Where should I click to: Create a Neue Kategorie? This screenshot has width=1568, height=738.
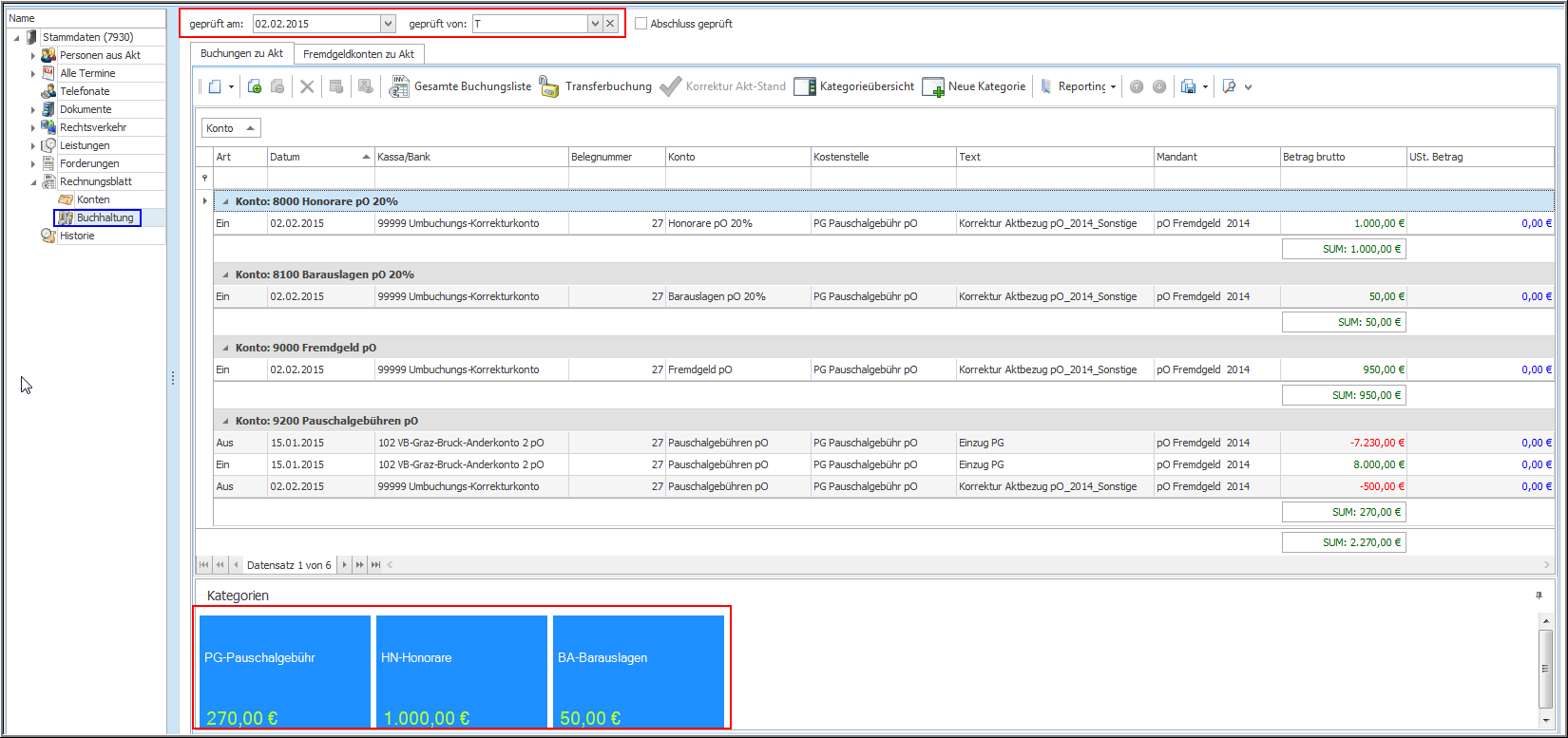tap(974, 86)
